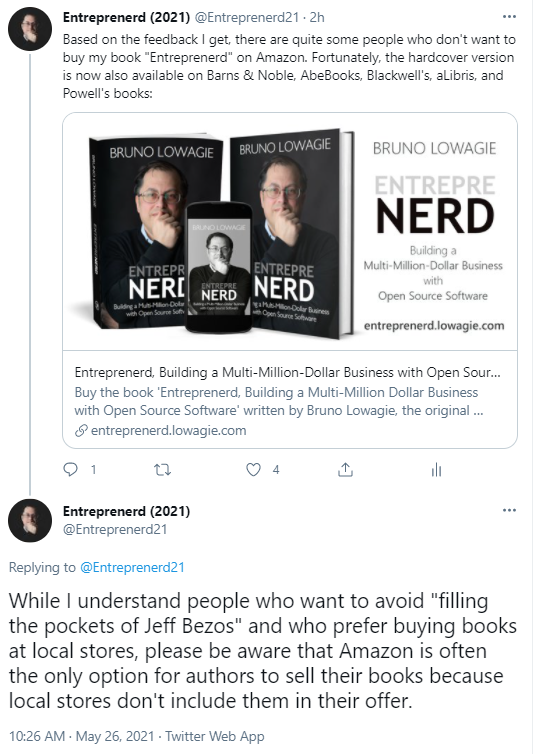This screenshot has width=535, height=754.
Task: Open the entreprenerd.lowagie.com card link
Action: pyautogui.click(x=168, y=430)
